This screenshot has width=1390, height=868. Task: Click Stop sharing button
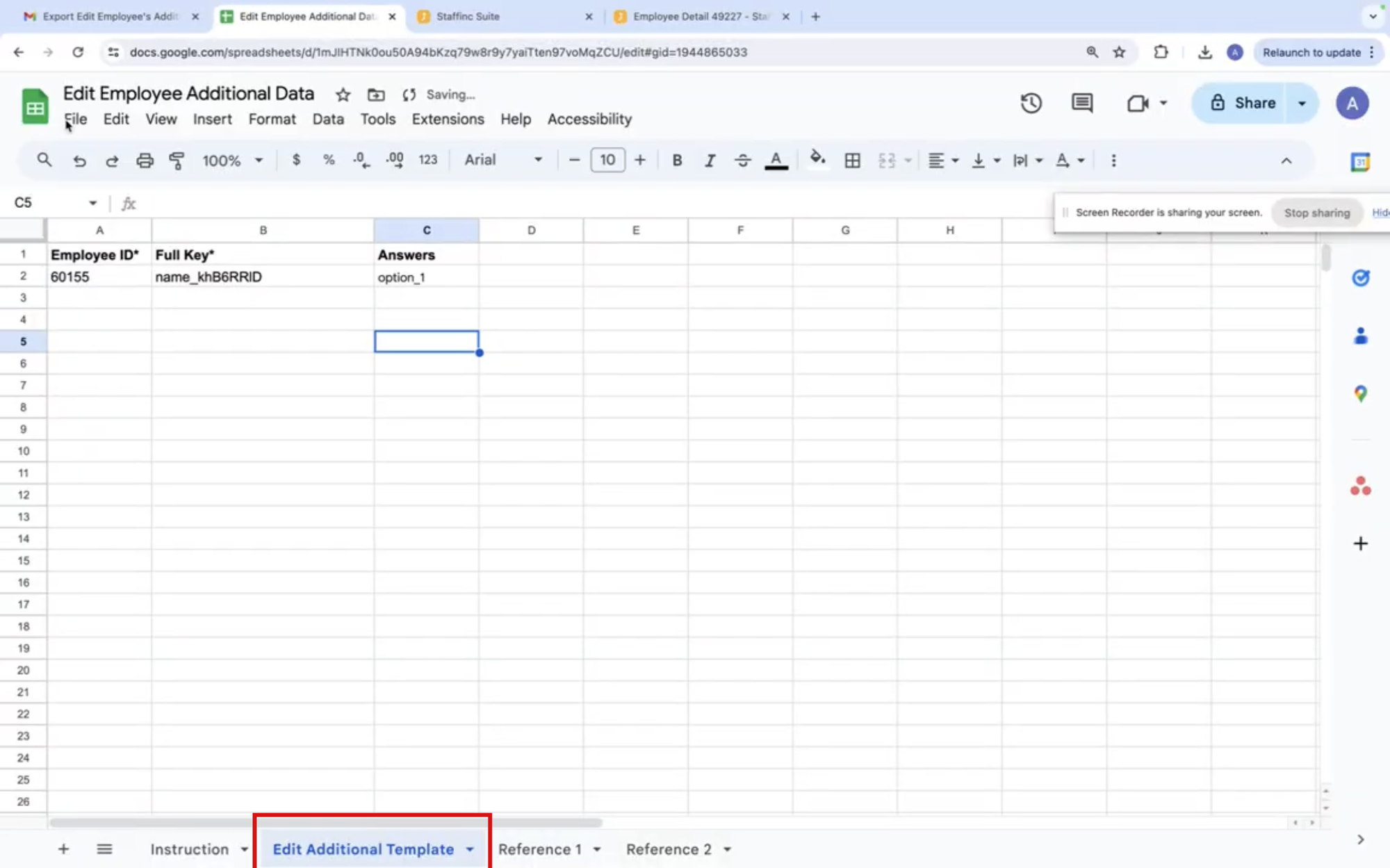click(x=1317, y=213)
